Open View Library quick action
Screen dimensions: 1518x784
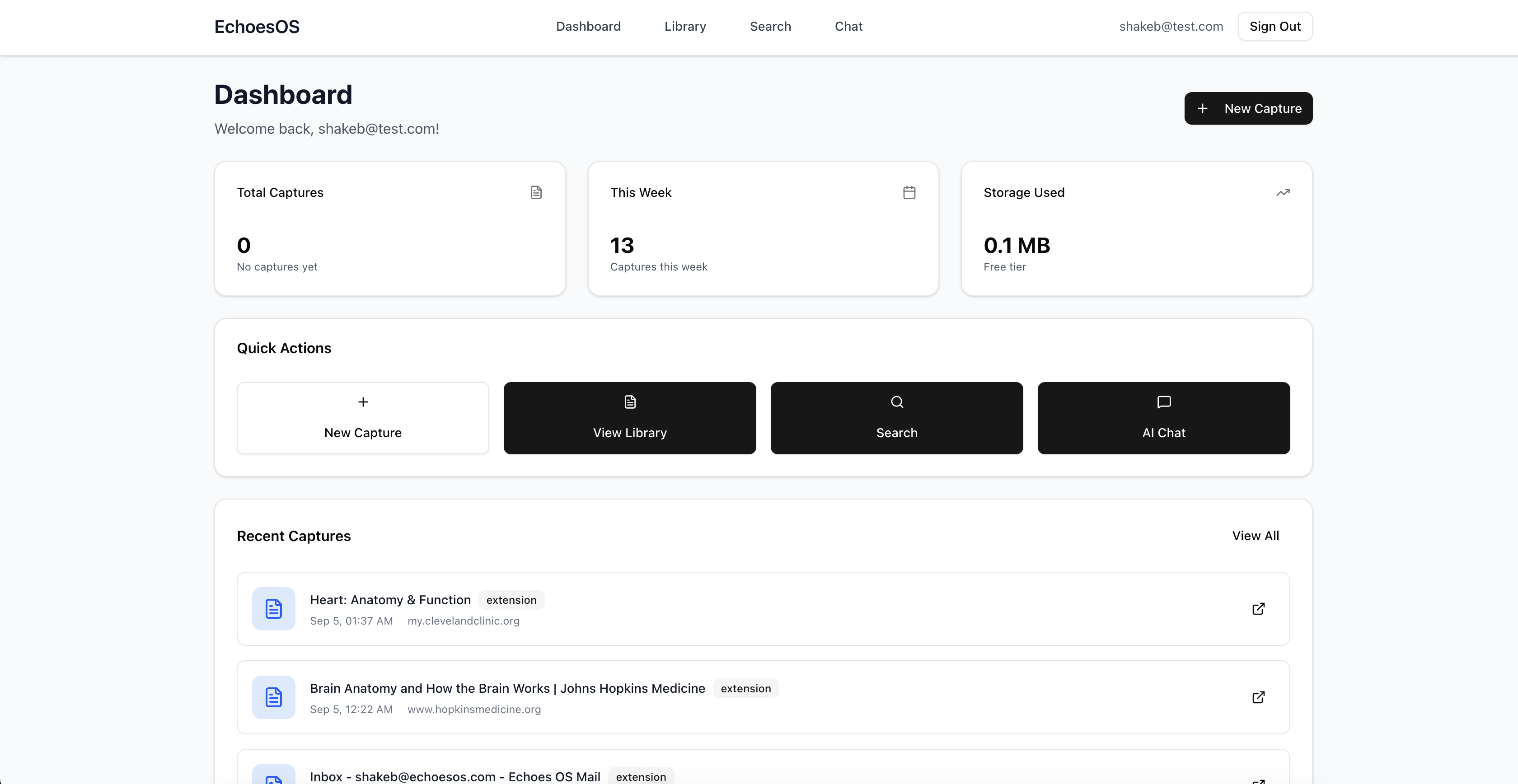coord(630,418)
